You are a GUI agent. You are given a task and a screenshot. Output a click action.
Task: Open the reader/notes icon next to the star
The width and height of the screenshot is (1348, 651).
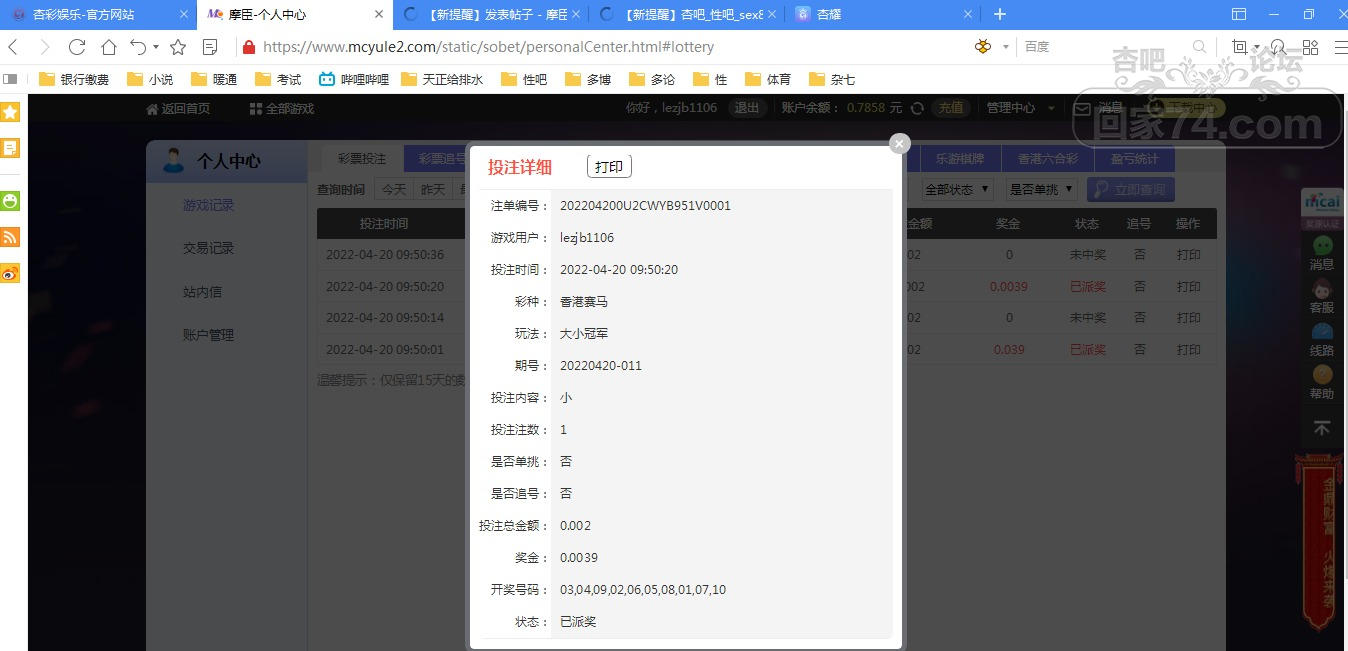pos(210,47)
